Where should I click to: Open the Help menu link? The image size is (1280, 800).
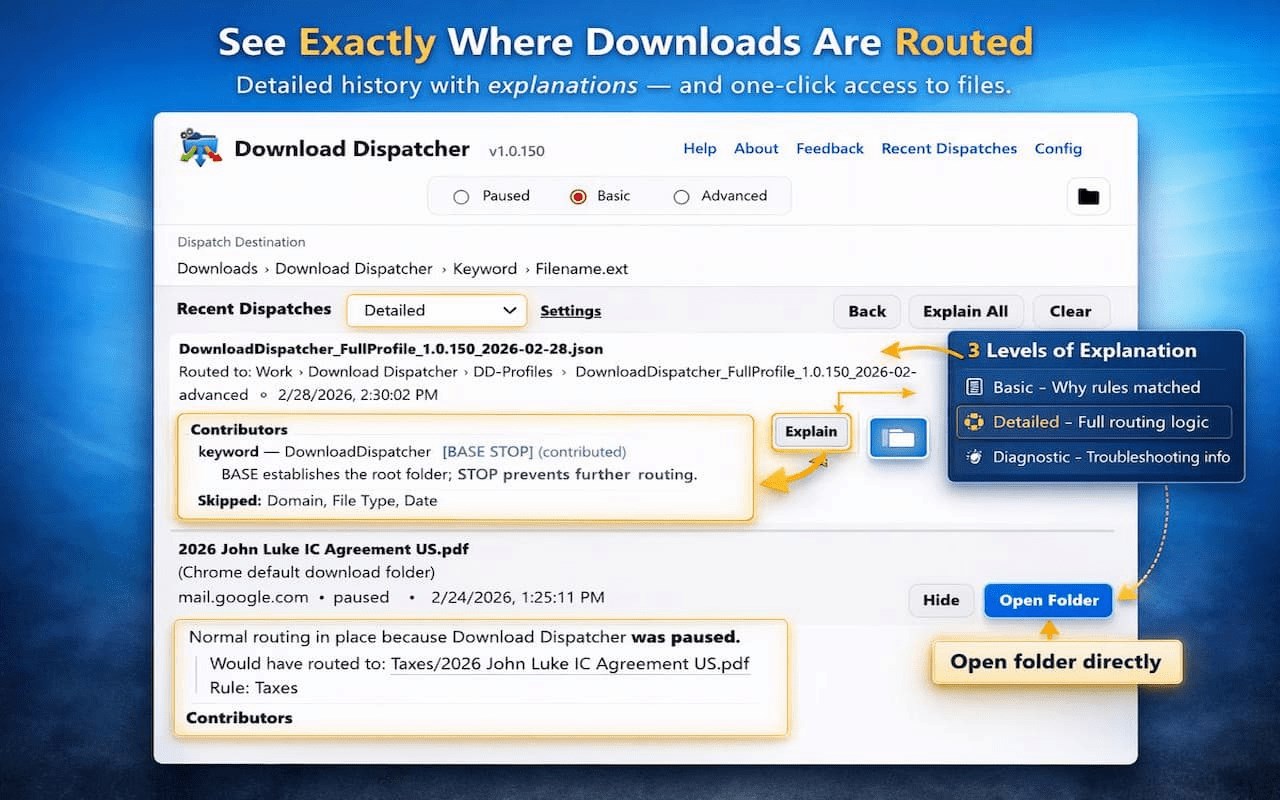pyautogui.click(x=700, y=148)
